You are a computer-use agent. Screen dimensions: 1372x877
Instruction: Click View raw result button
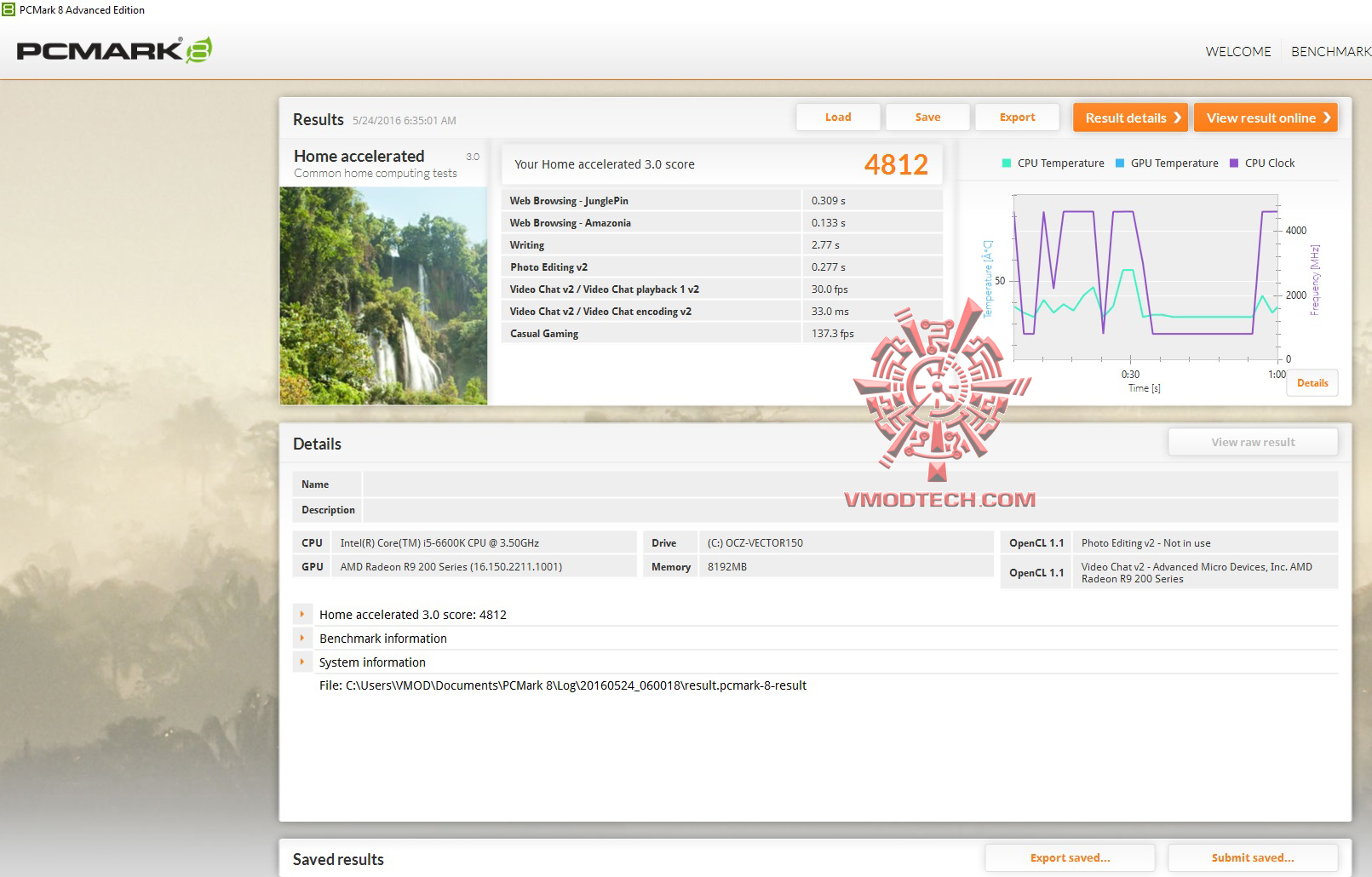pyautogui.click(x=1253, y=442)
